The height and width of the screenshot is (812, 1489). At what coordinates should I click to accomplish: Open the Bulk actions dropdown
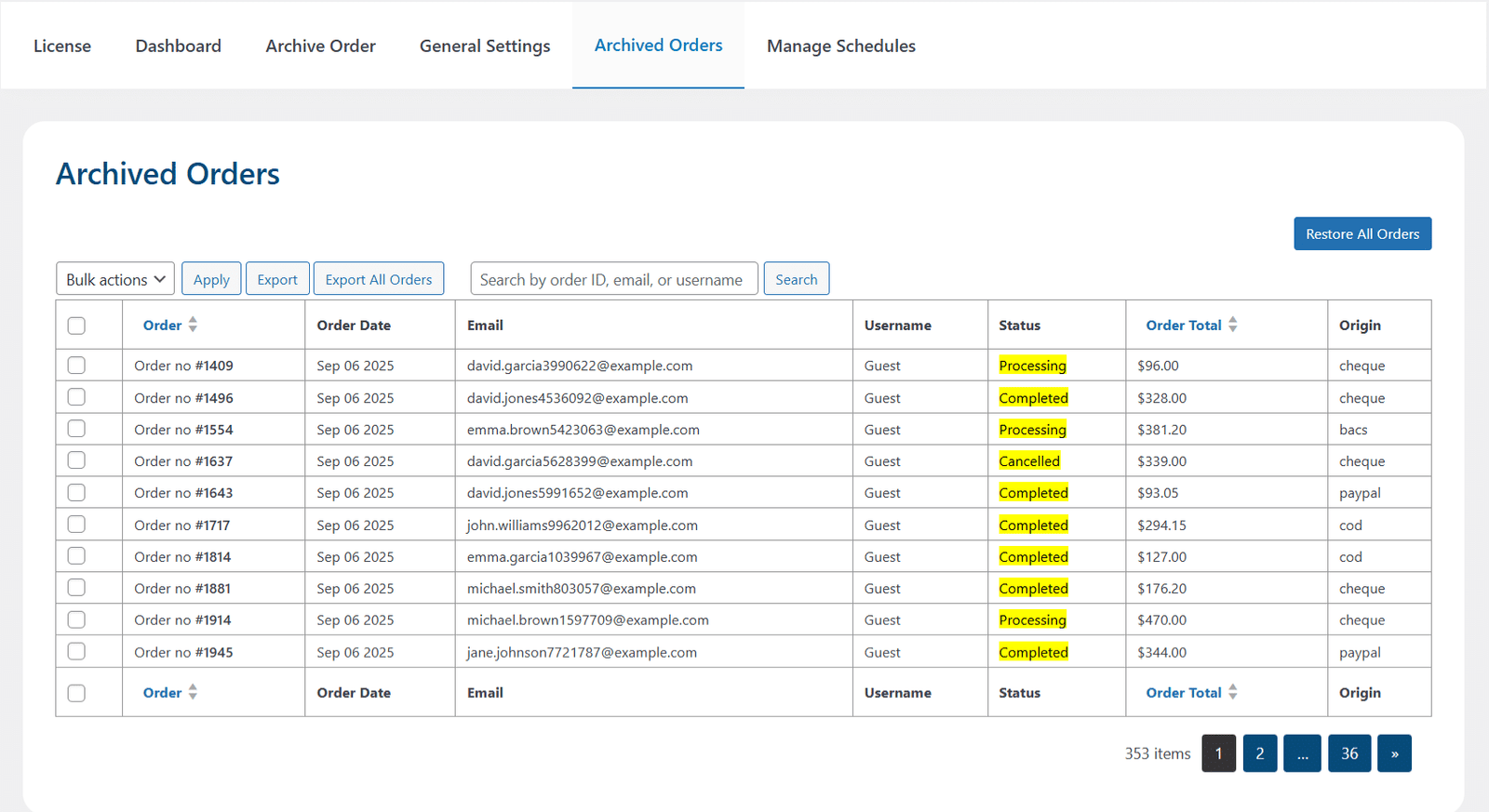point(115,279)
